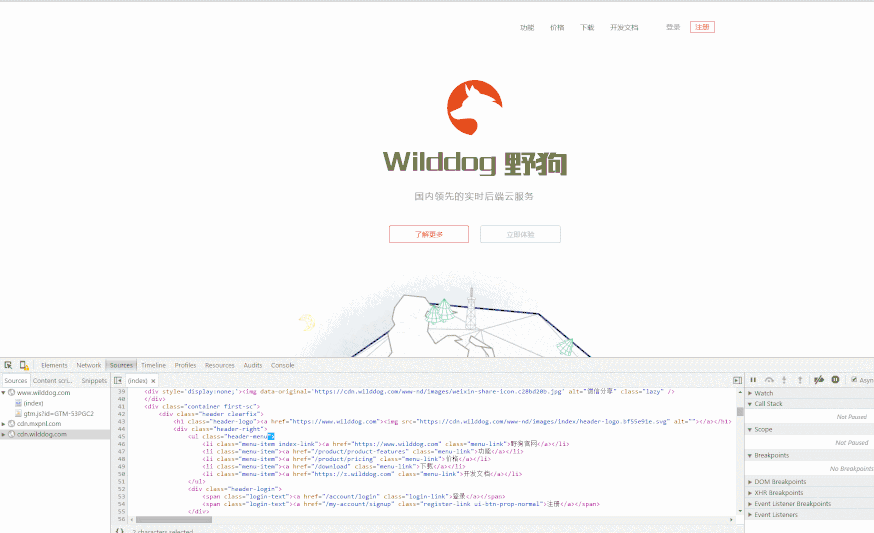The width and height of the screenshot is (874, 533).
Task: Click the 了解更多 button
Action: tap(429, 234)
